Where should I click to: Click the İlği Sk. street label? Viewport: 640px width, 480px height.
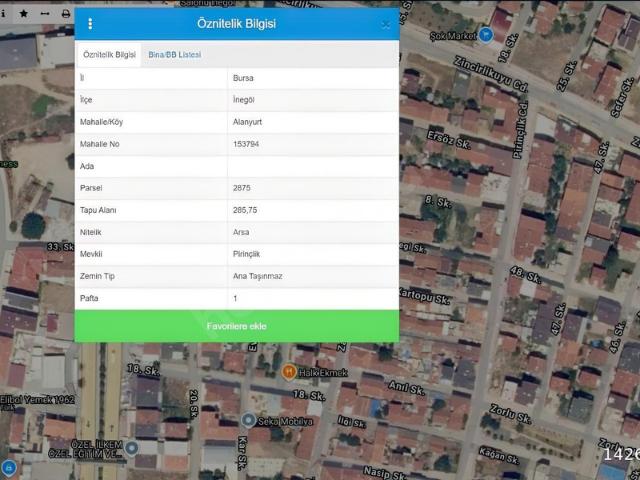(x=351, y=422)
